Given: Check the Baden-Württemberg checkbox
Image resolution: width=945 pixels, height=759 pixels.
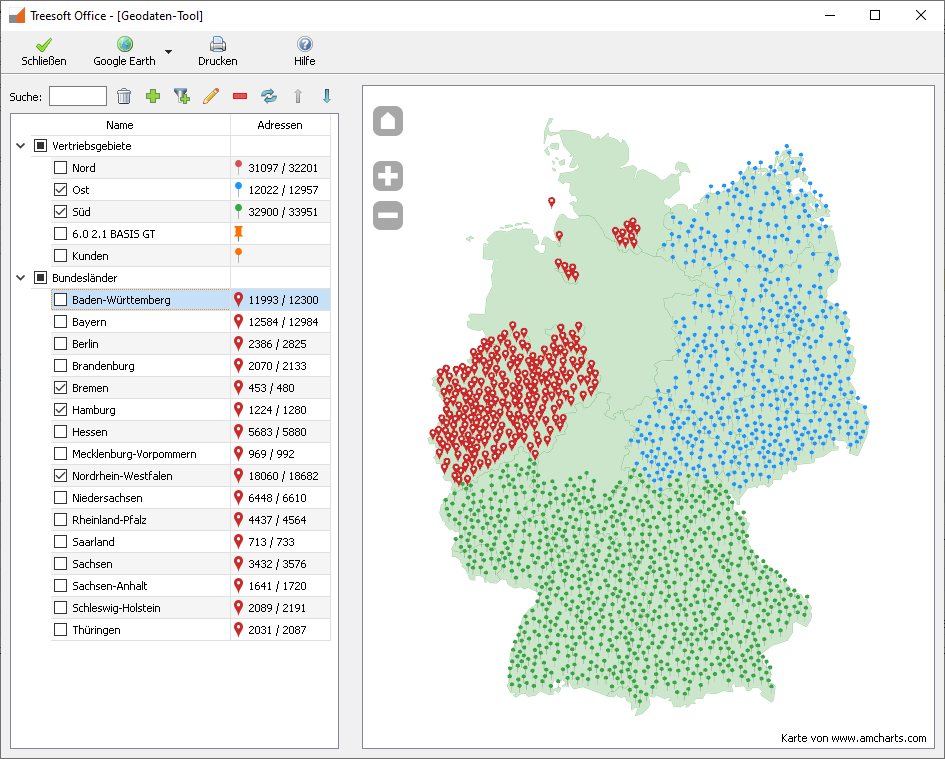Looking at the screenshot, I should [60, 300].
